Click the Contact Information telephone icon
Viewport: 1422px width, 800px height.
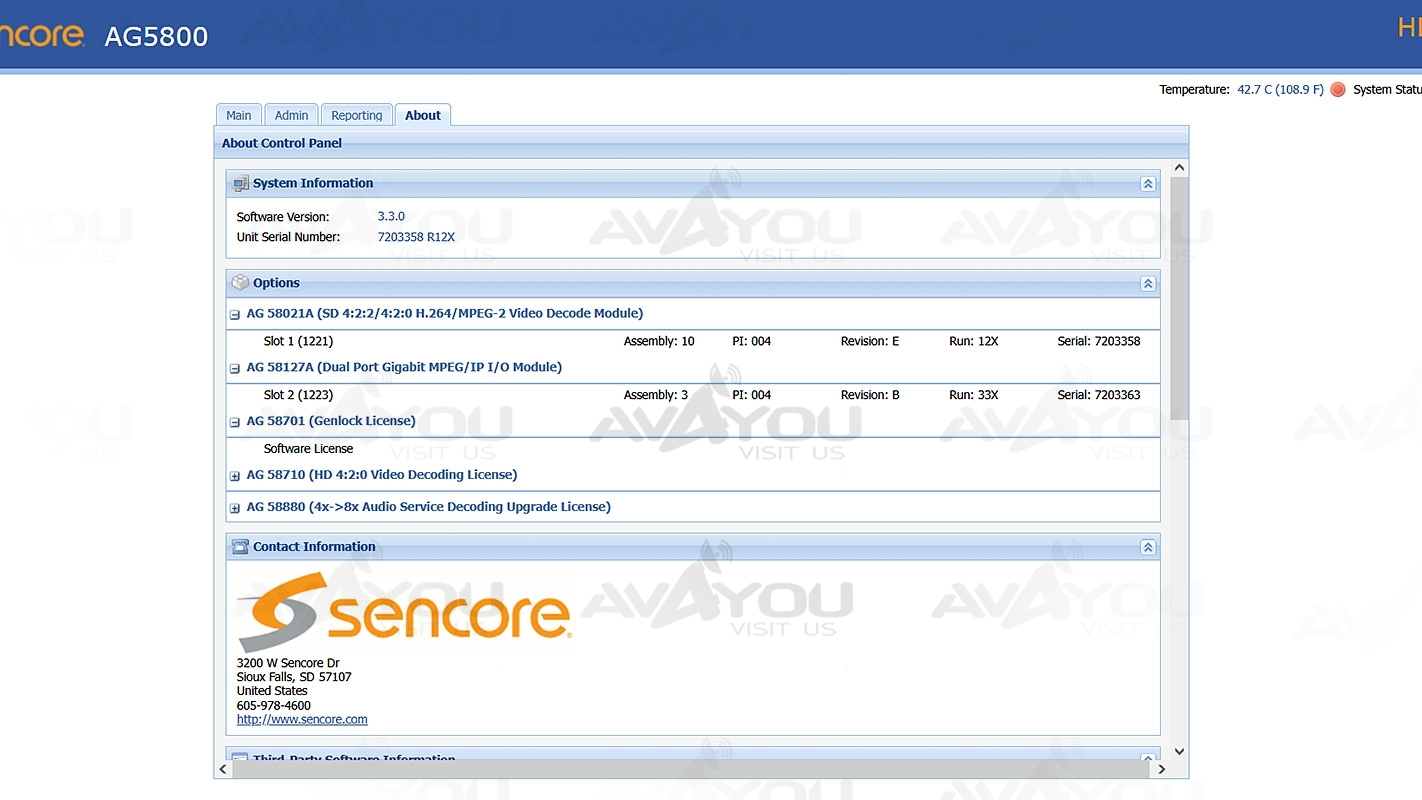[x=240, y=547]
